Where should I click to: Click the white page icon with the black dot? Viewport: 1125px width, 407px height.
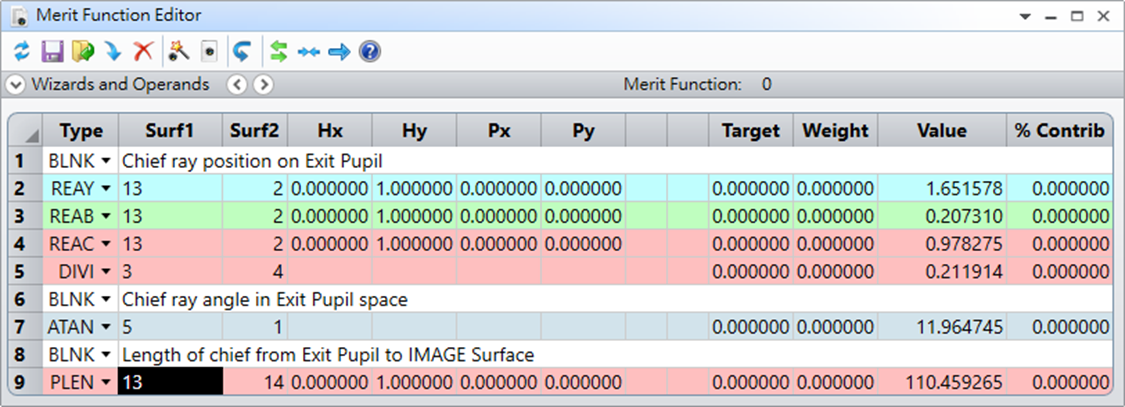pos(210,52)
